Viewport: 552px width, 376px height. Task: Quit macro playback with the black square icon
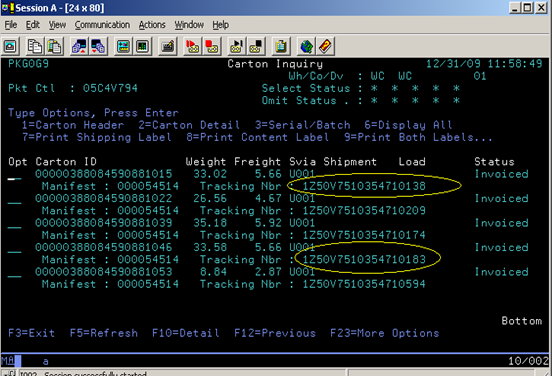click(x=256, y=46)
